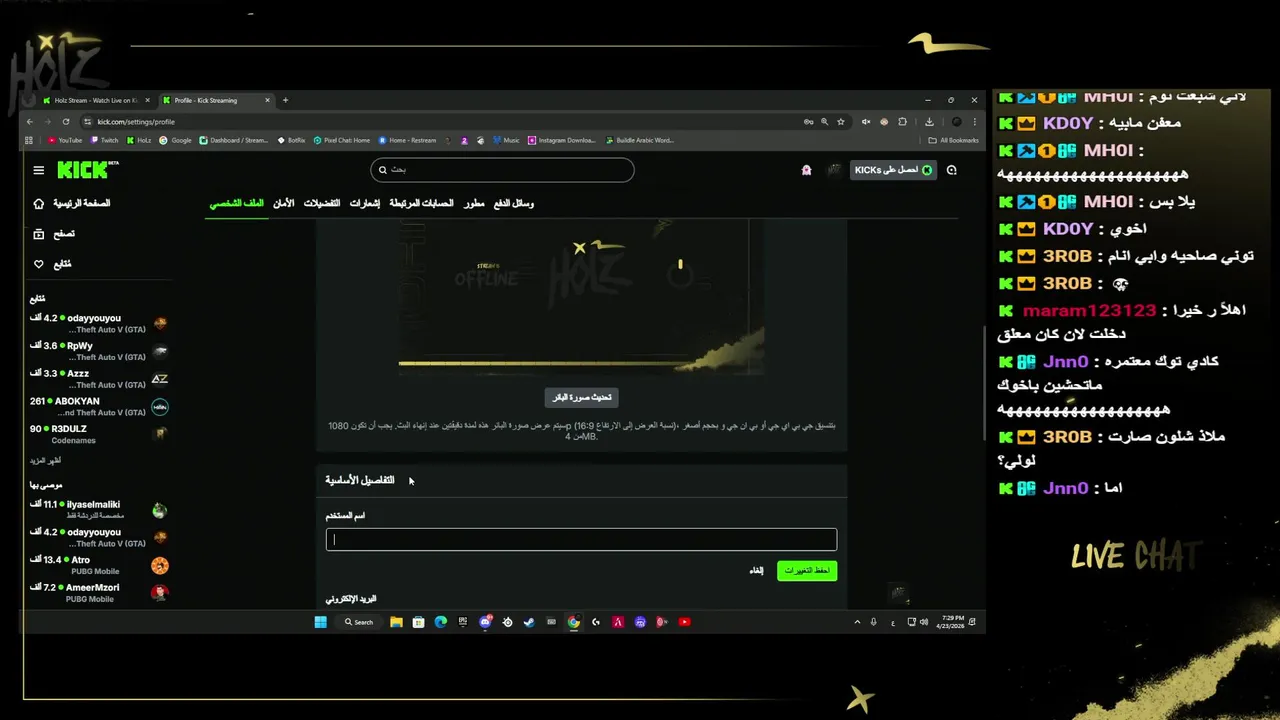
Task: Click the Windows Start button
Action: point(320,622)
